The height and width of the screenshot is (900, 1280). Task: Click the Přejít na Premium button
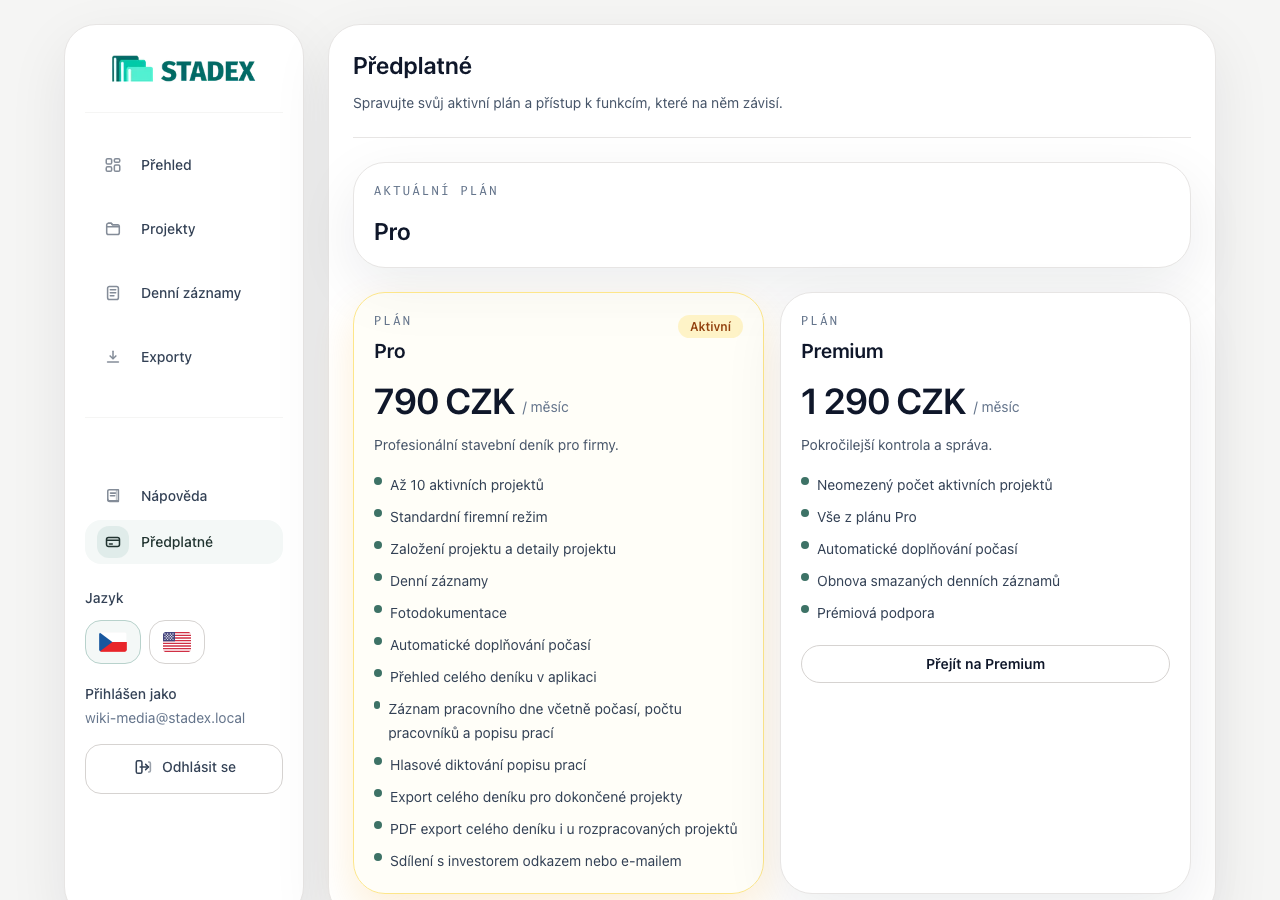985,664
